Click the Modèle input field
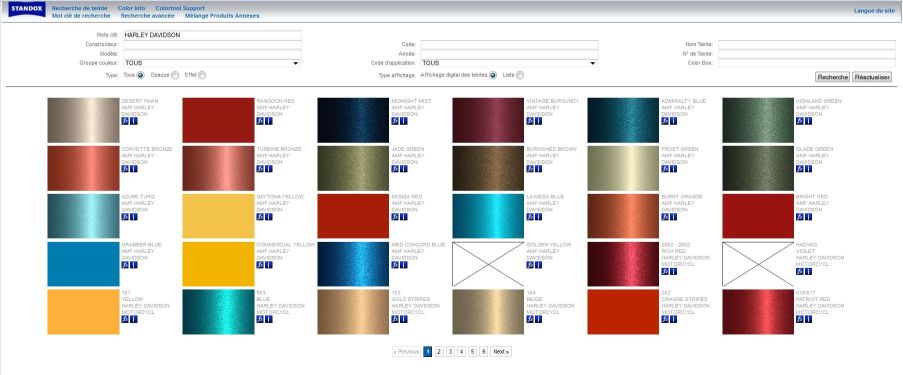The image size is (903, 375). point(212,54)
